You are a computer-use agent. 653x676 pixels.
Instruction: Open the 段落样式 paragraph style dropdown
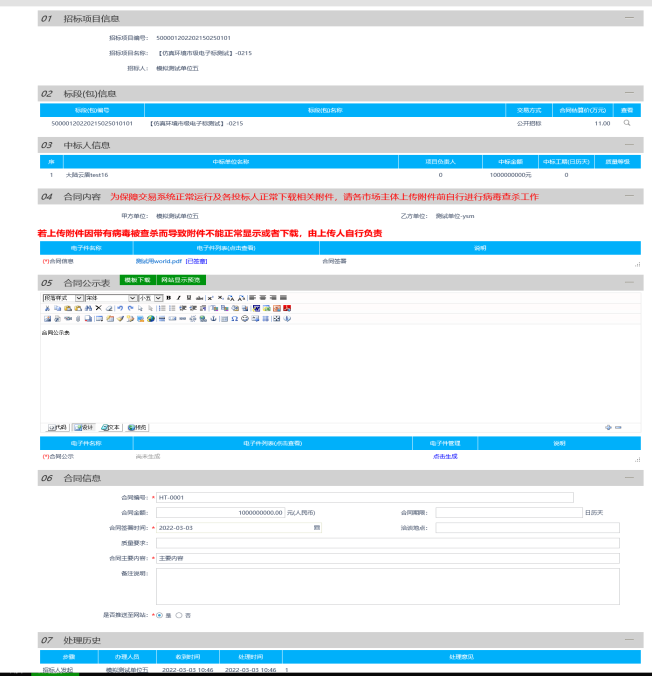click(61, 298)
